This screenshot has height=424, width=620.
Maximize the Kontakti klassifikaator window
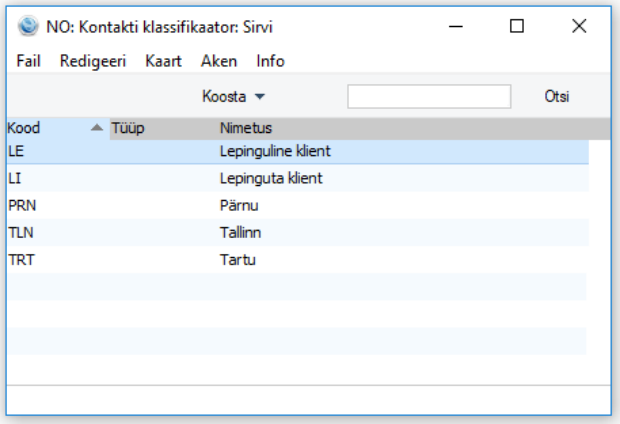pyautogui.click(x=517, y=26)
